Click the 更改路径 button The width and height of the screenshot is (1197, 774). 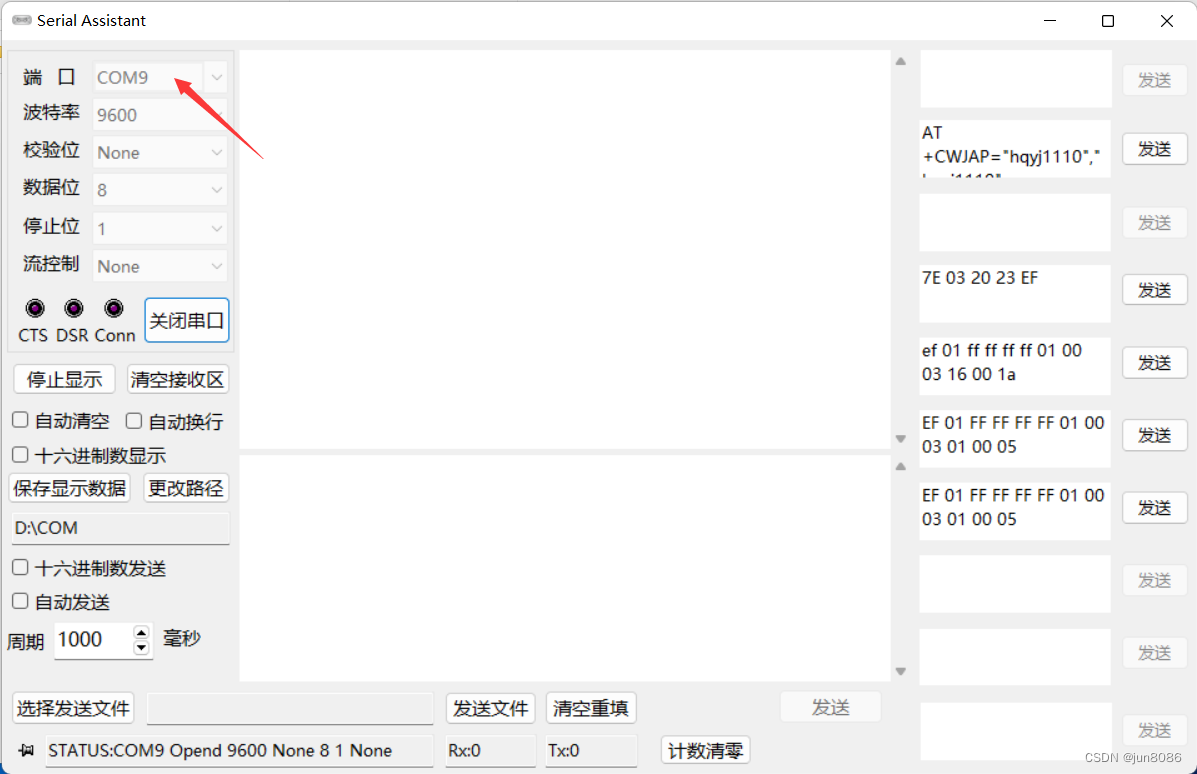[186, 488]
